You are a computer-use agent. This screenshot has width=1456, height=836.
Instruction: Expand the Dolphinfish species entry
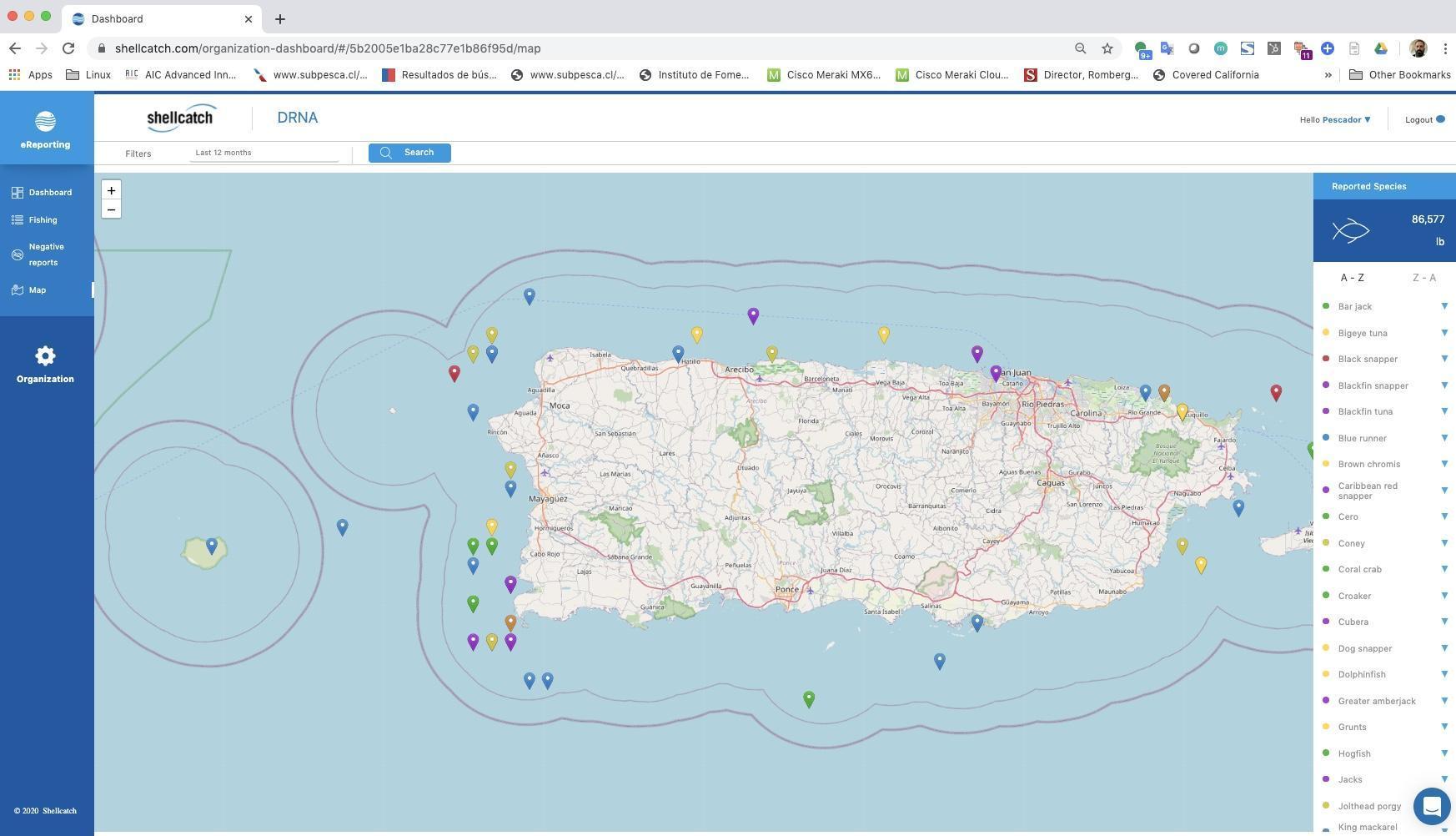1443,674
